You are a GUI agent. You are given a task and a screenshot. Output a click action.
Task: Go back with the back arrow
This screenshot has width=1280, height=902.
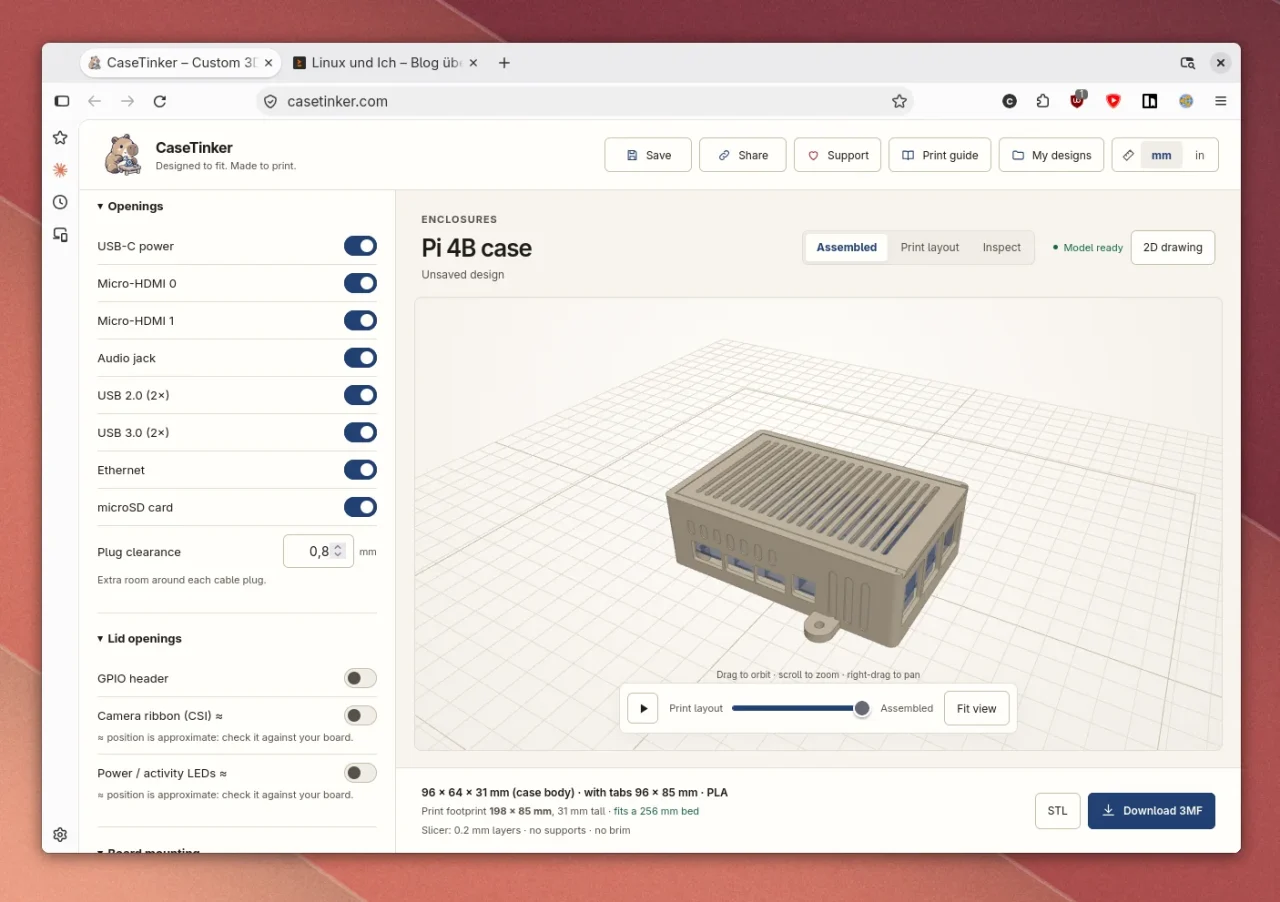(95, 101)
